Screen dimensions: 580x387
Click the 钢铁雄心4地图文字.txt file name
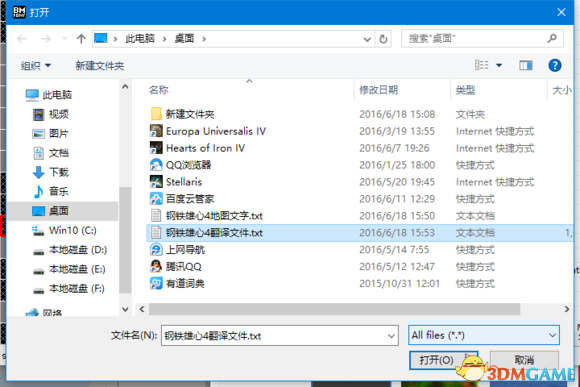click(x=214, y=216)
